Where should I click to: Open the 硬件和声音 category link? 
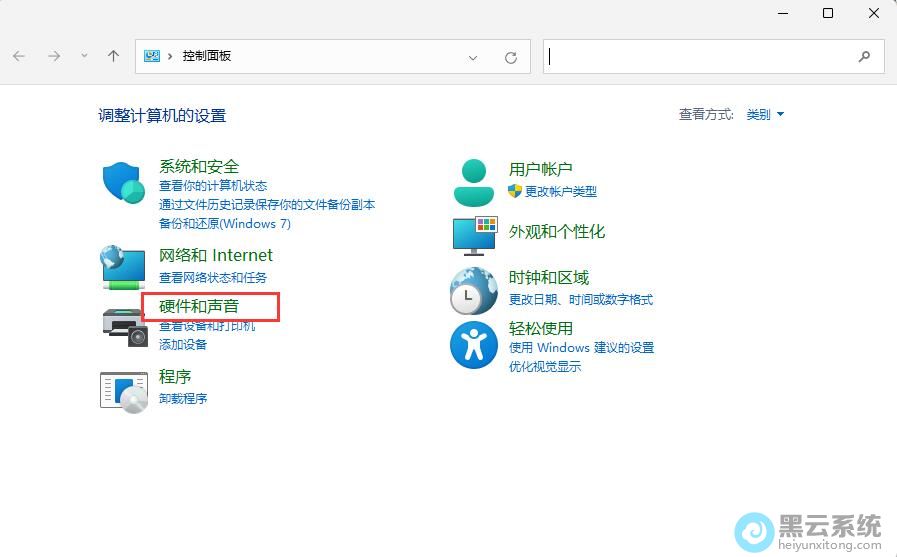199,306
